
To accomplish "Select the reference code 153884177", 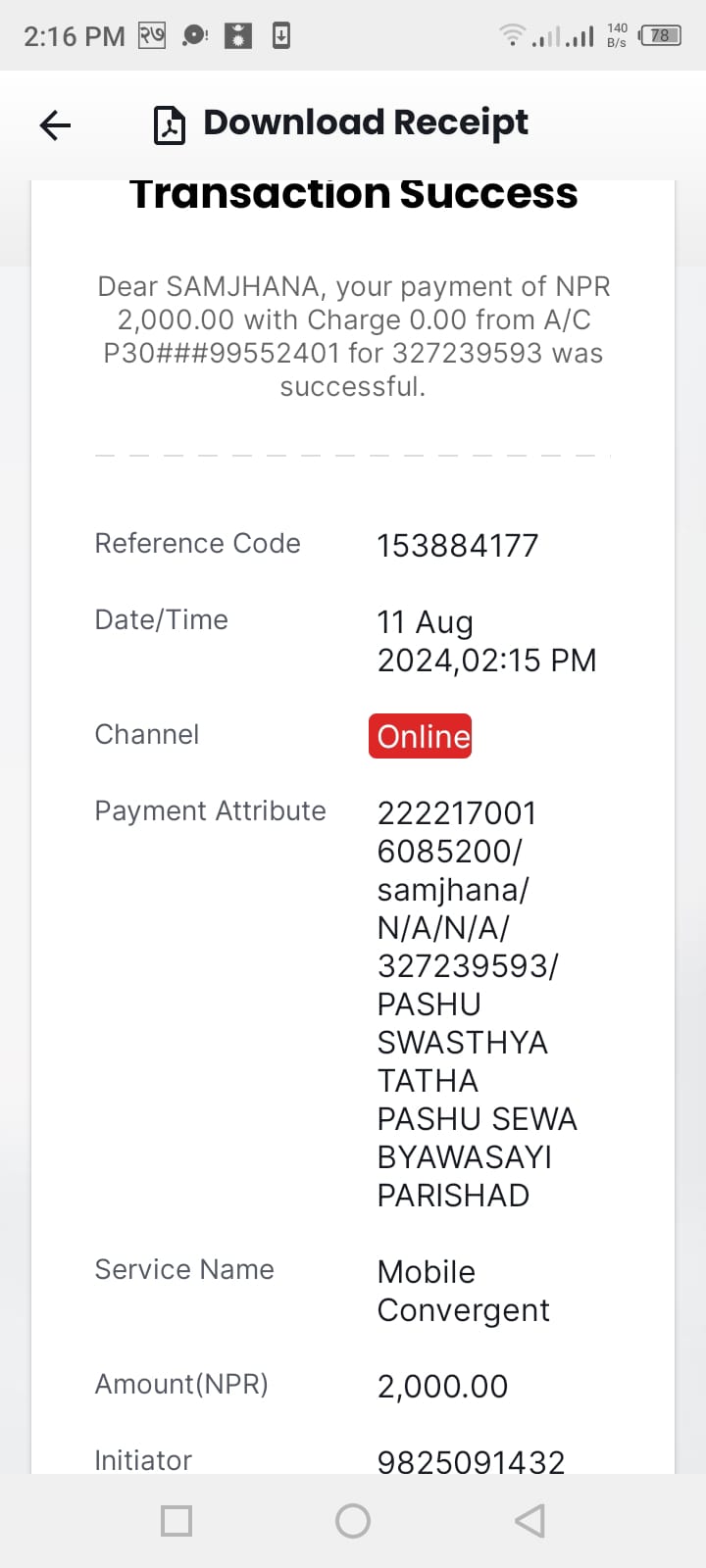I will pos(458,546).
